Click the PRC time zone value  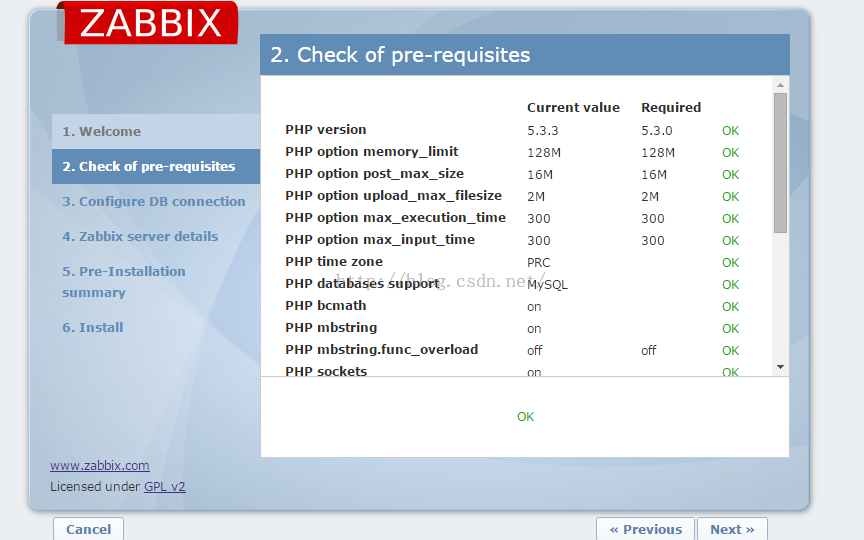[x=538, y=263]
